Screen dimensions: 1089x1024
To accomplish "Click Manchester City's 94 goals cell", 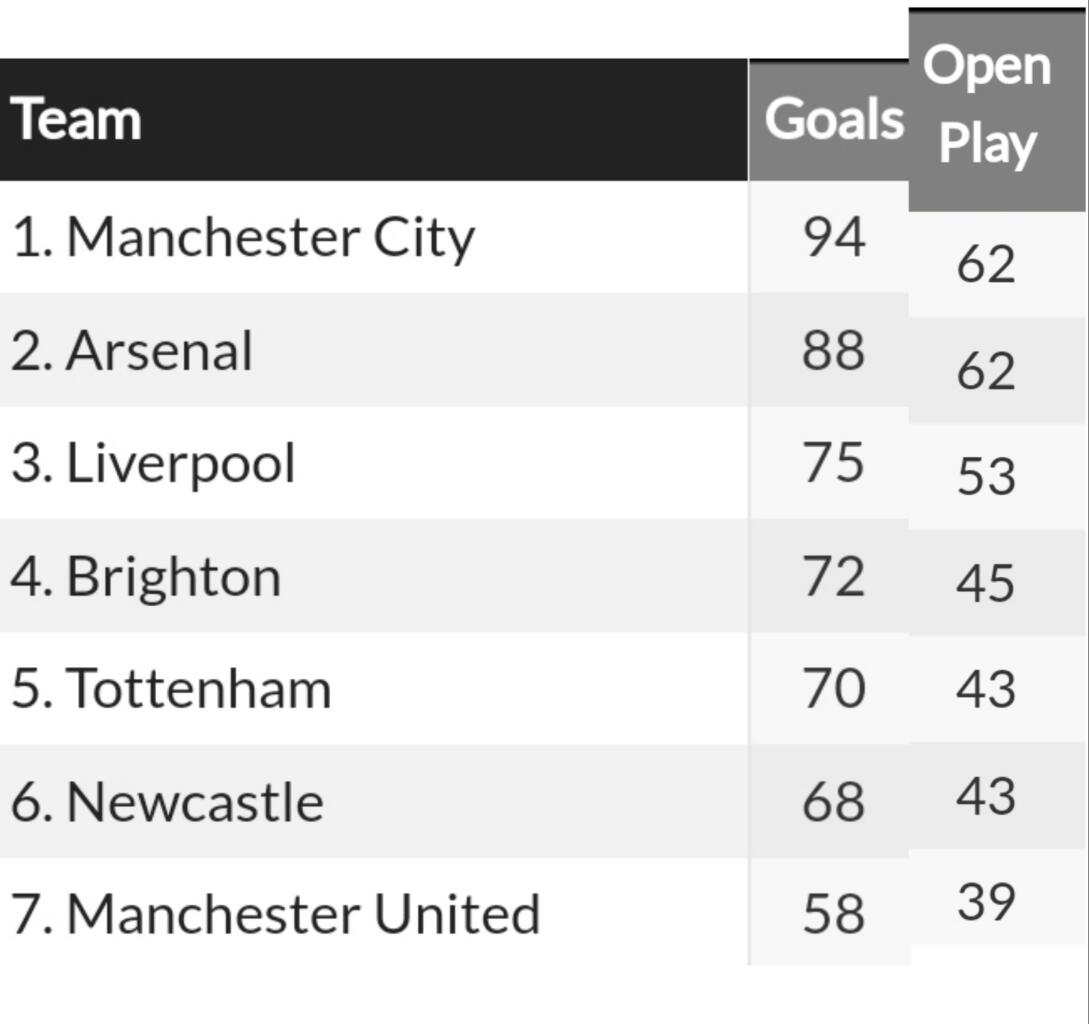I will coord(833,238).
